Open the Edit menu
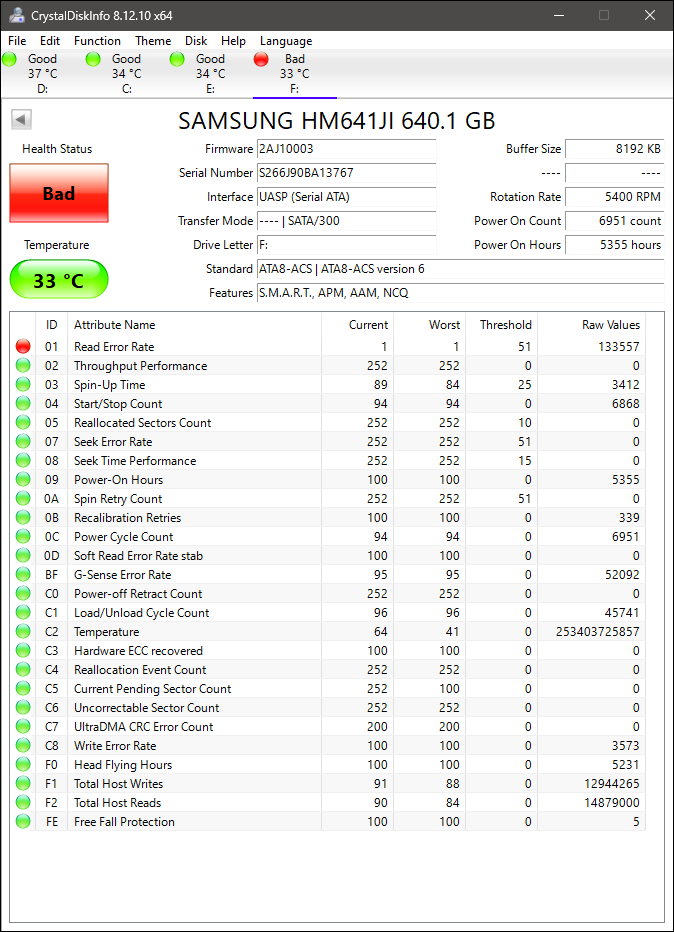Image resolution: width=674 pixels, height=932 pixels. (x=50, y=40)
